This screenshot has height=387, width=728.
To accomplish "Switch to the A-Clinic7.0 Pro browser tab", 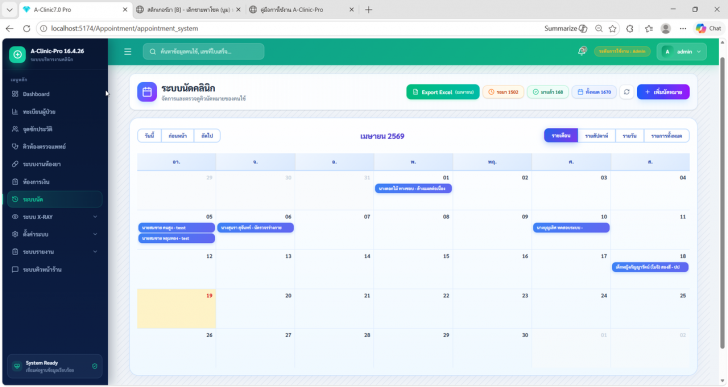I will click(x=74, y=10).
